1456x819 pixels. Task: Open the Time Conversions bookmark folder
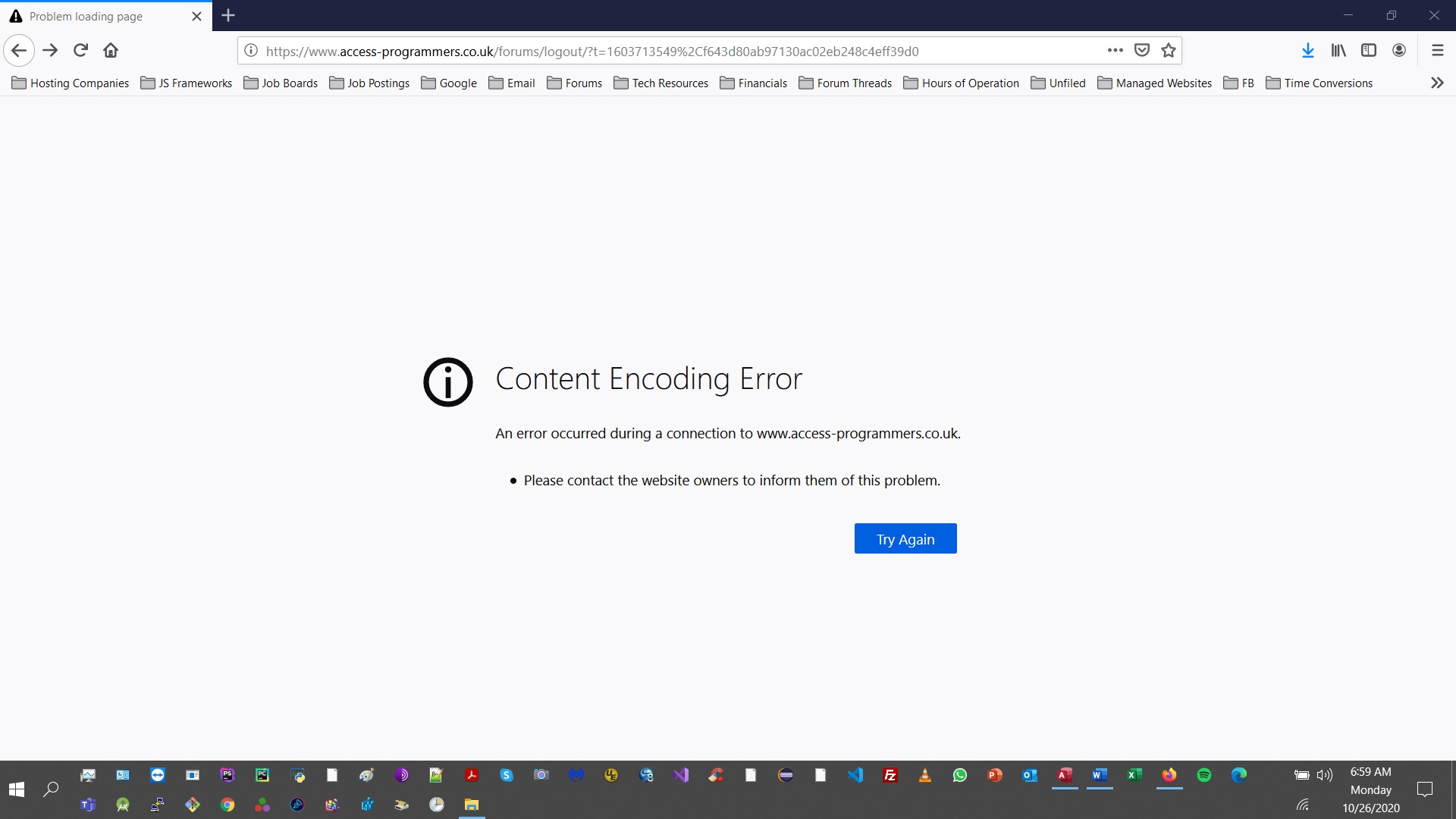coord(1319,83)
